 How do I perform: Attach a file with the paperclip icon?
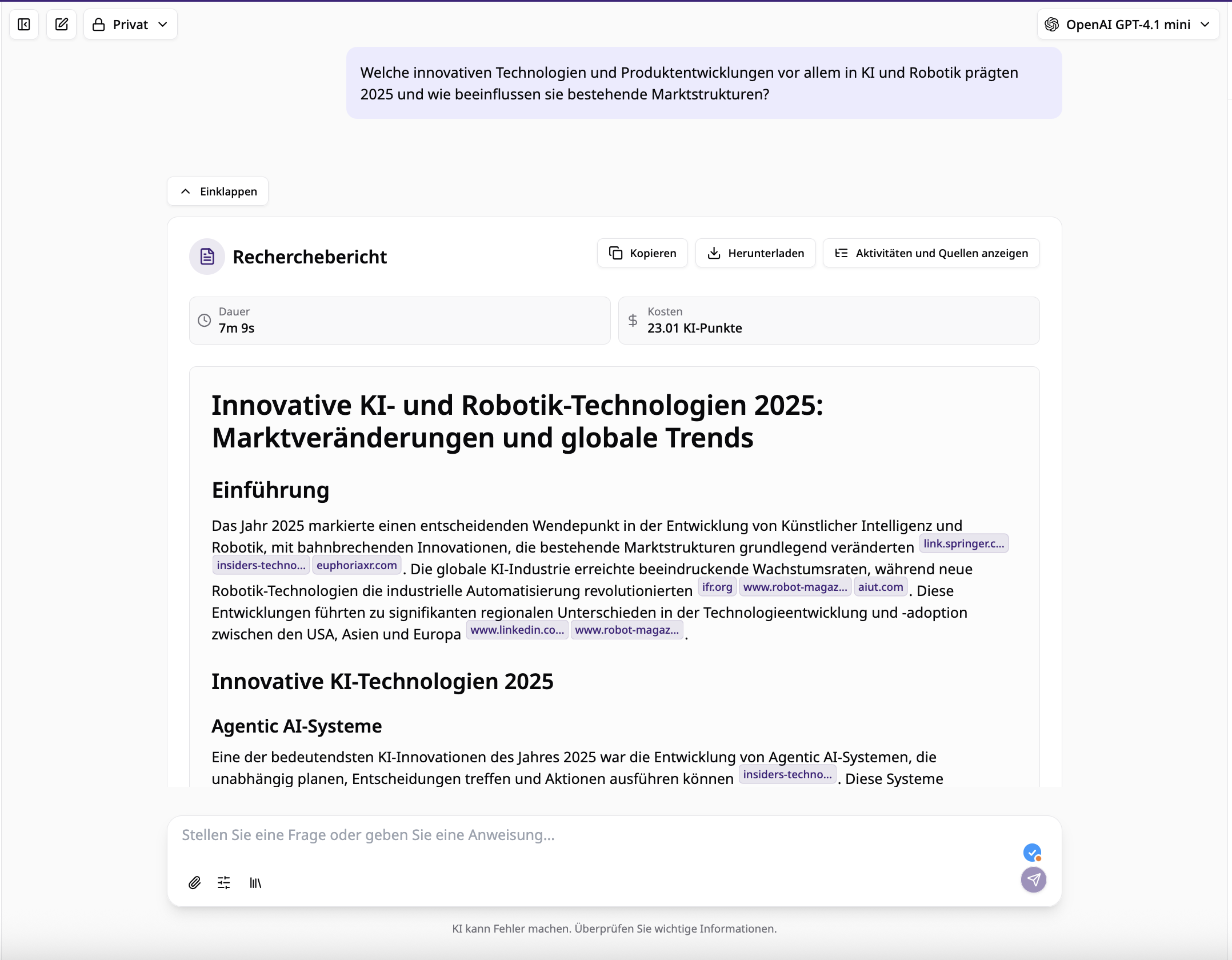(194, 882)
